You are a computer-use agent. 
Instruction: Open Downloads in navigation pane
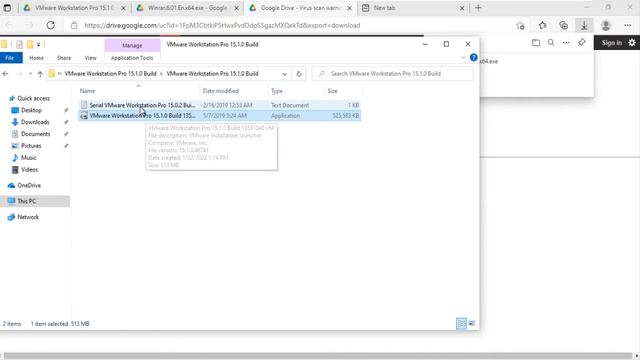(x=35, y=122)
